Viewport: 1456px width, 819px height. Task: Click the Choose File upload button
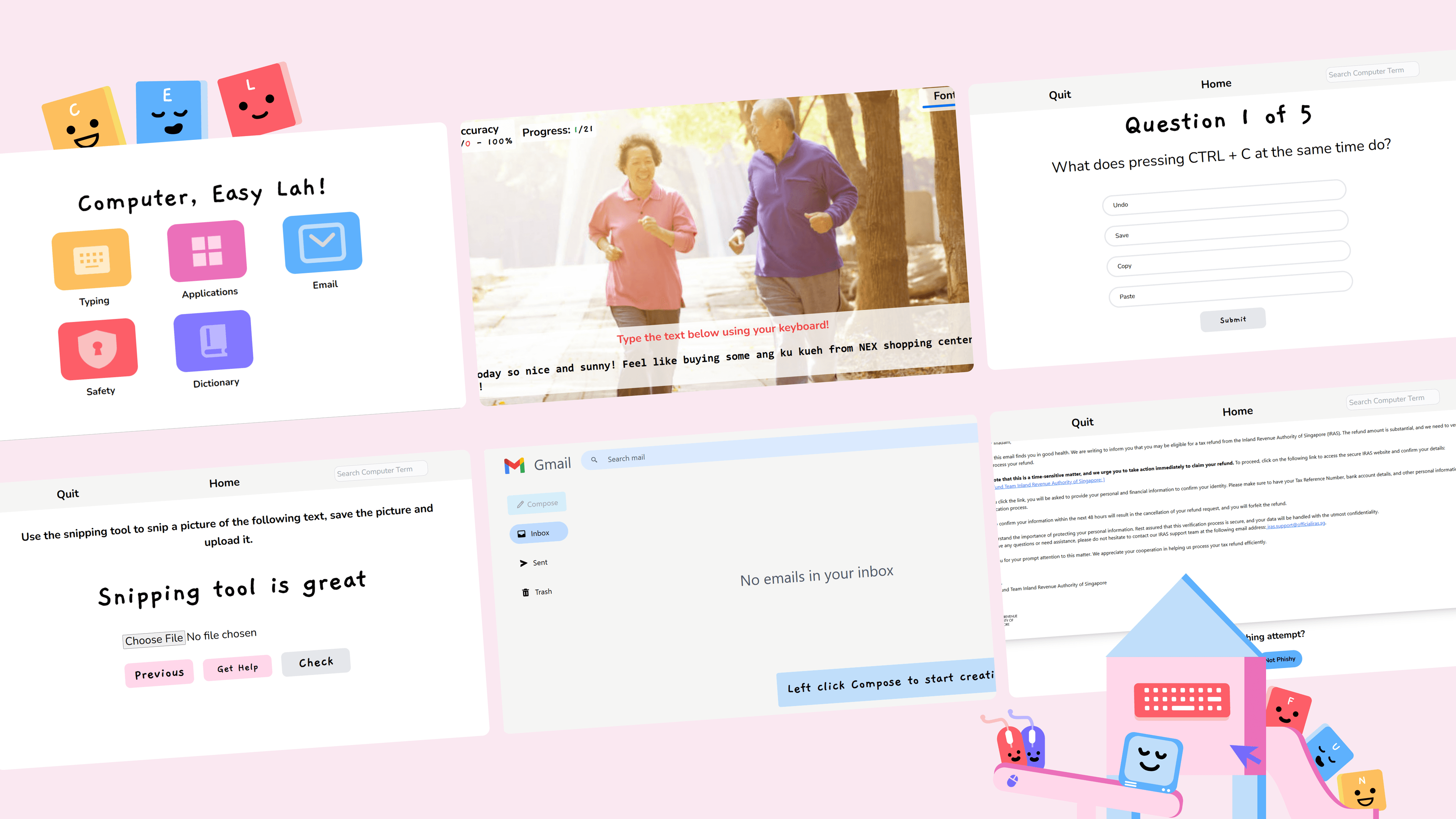[x=154, y=639]
